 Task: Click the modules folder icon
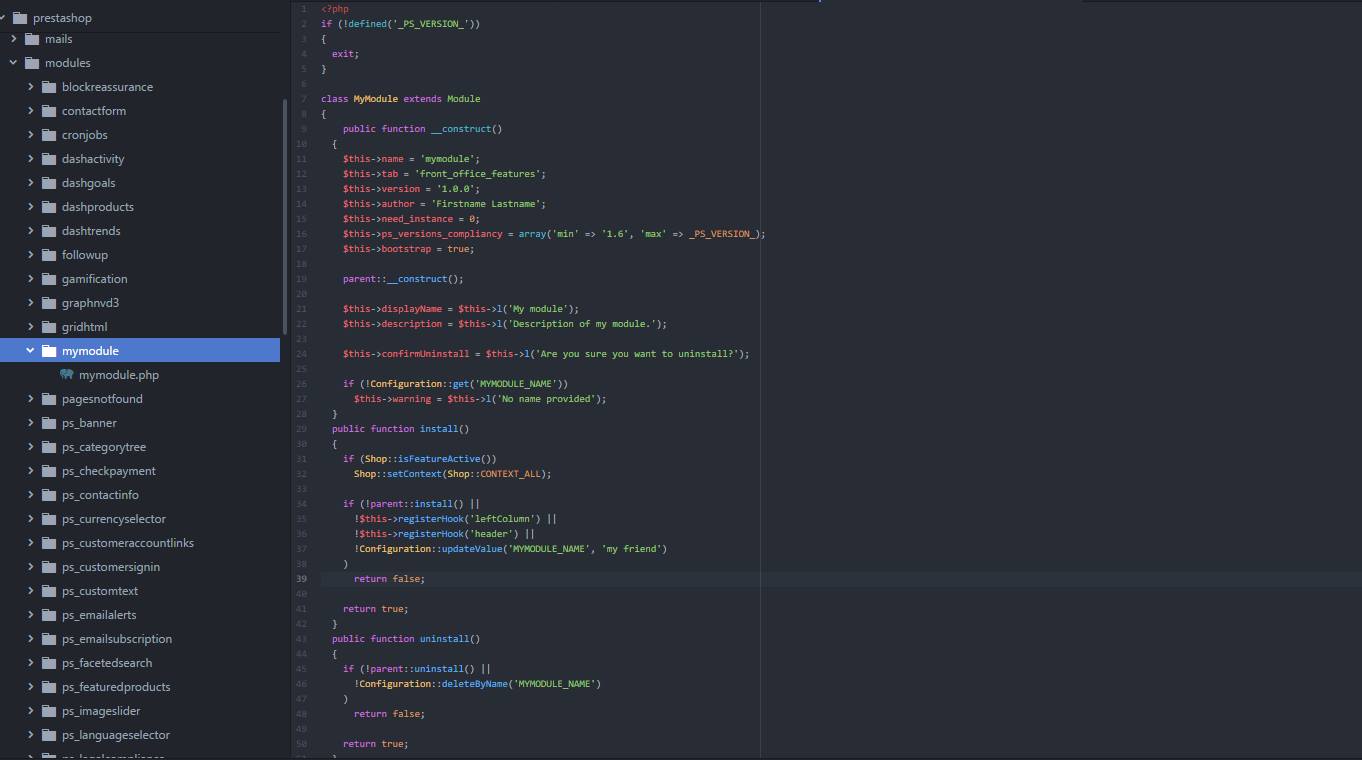click(32, 63)
